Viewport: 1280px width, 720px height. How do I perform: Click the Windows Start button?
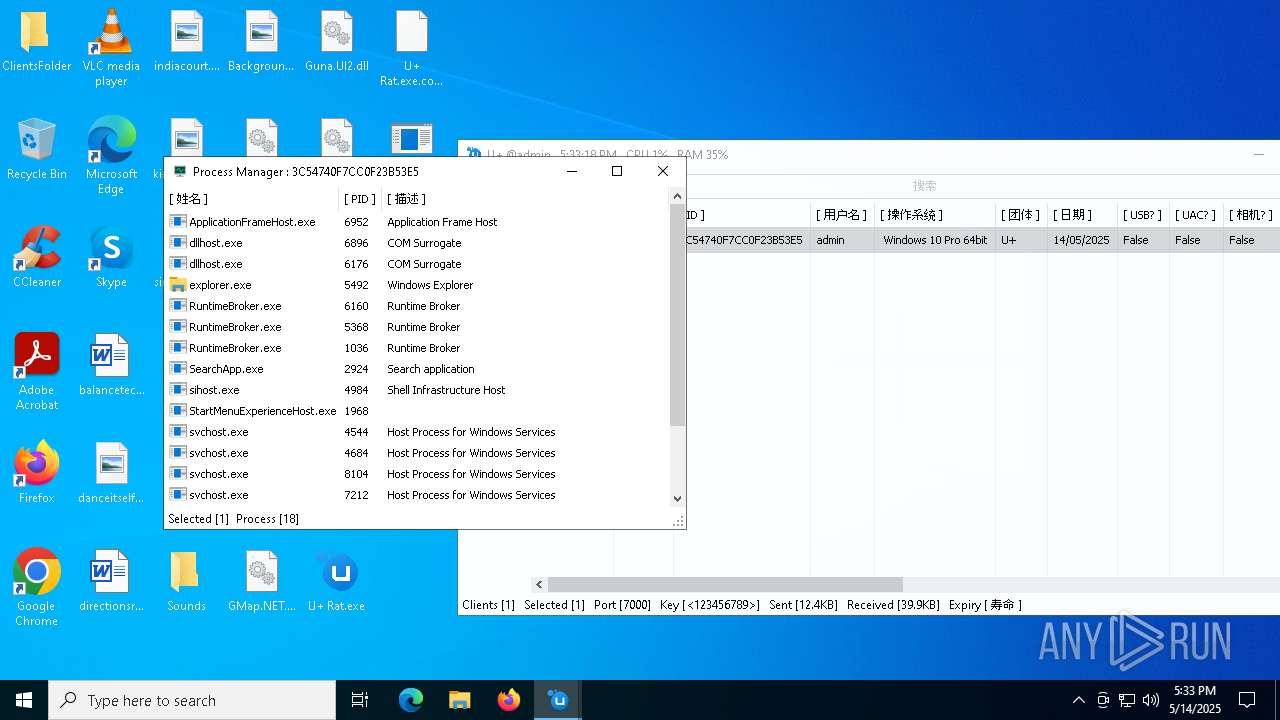point(24,700)
